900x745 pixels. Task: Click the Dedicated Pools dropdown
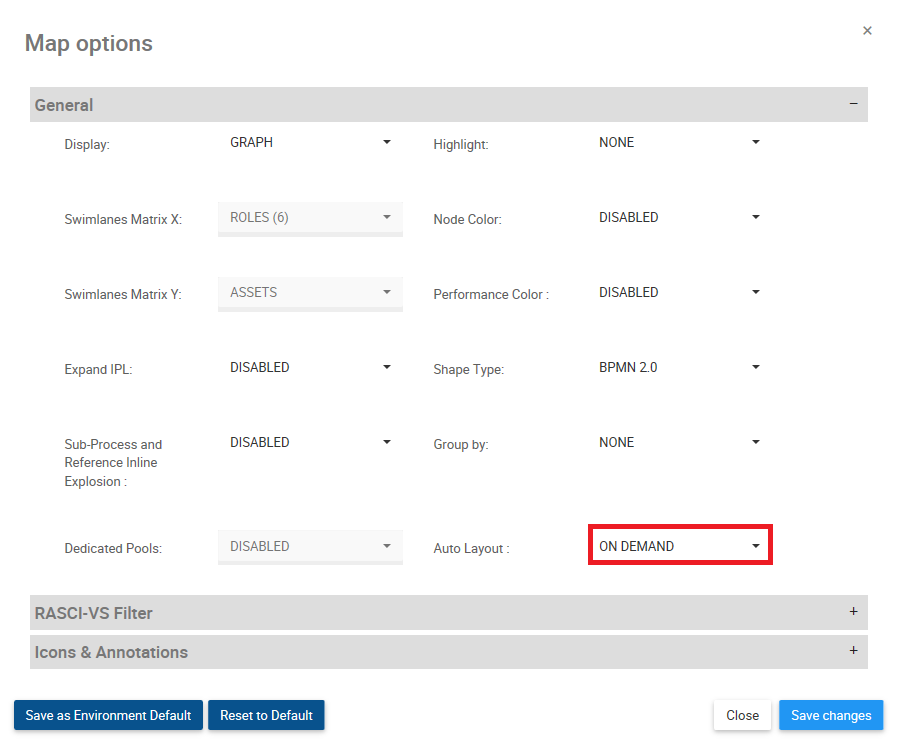tap(310, 547)
